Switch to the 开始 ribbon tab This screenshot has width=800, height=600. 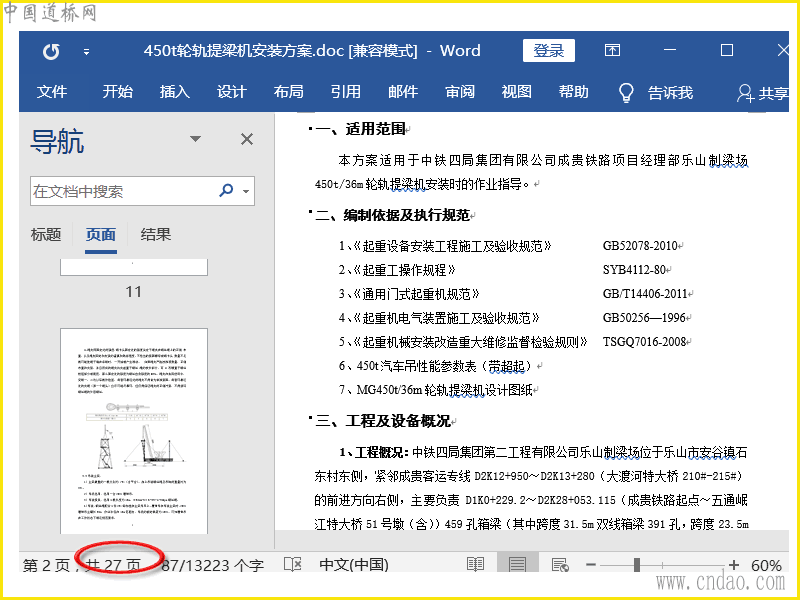(x=117, y=92)
